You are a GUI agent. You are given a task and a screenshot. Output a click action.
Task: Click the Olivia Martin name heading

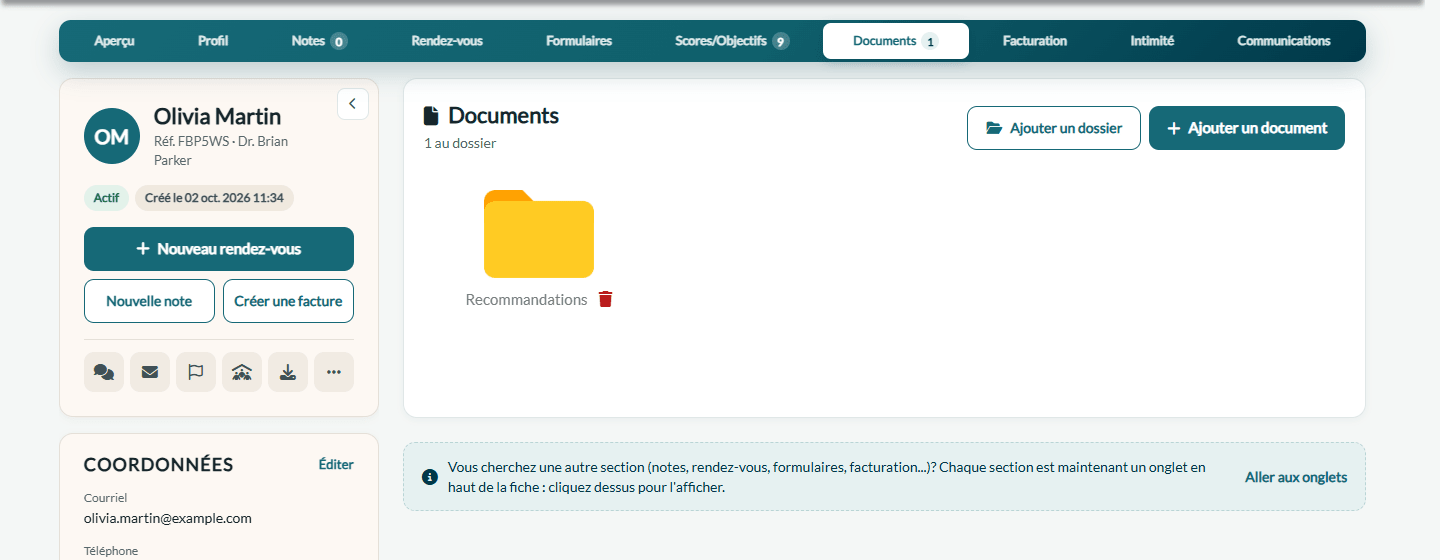[217, 116]
